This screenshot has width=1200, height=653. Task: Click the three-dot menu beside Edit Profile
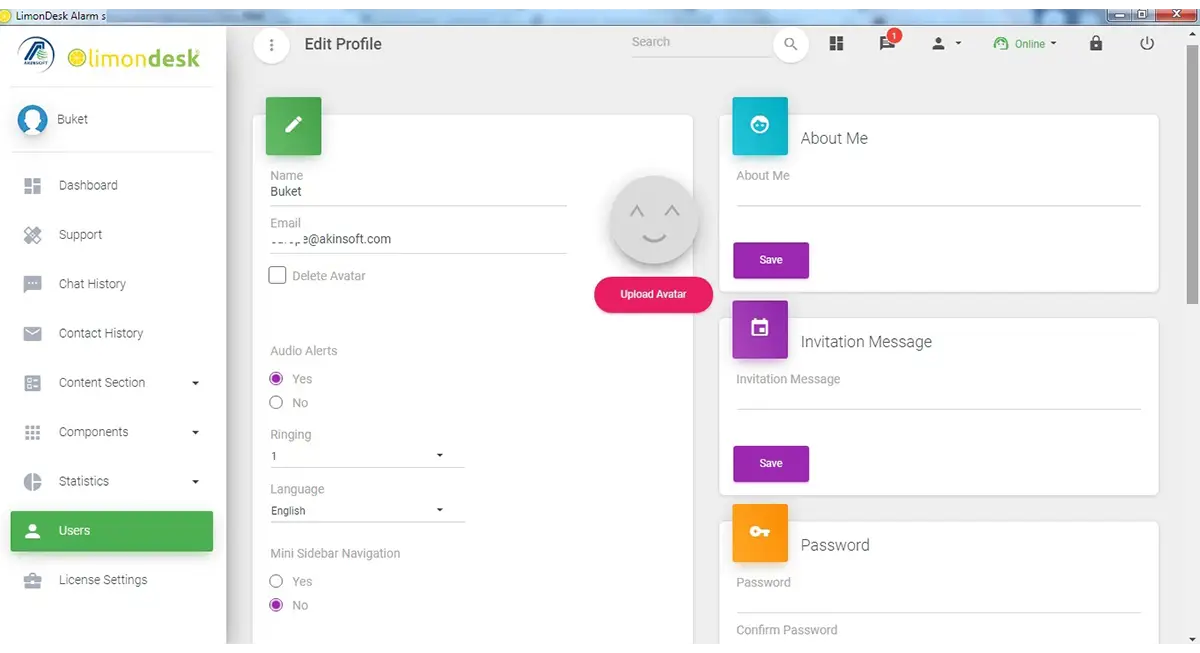coord(271,45)
